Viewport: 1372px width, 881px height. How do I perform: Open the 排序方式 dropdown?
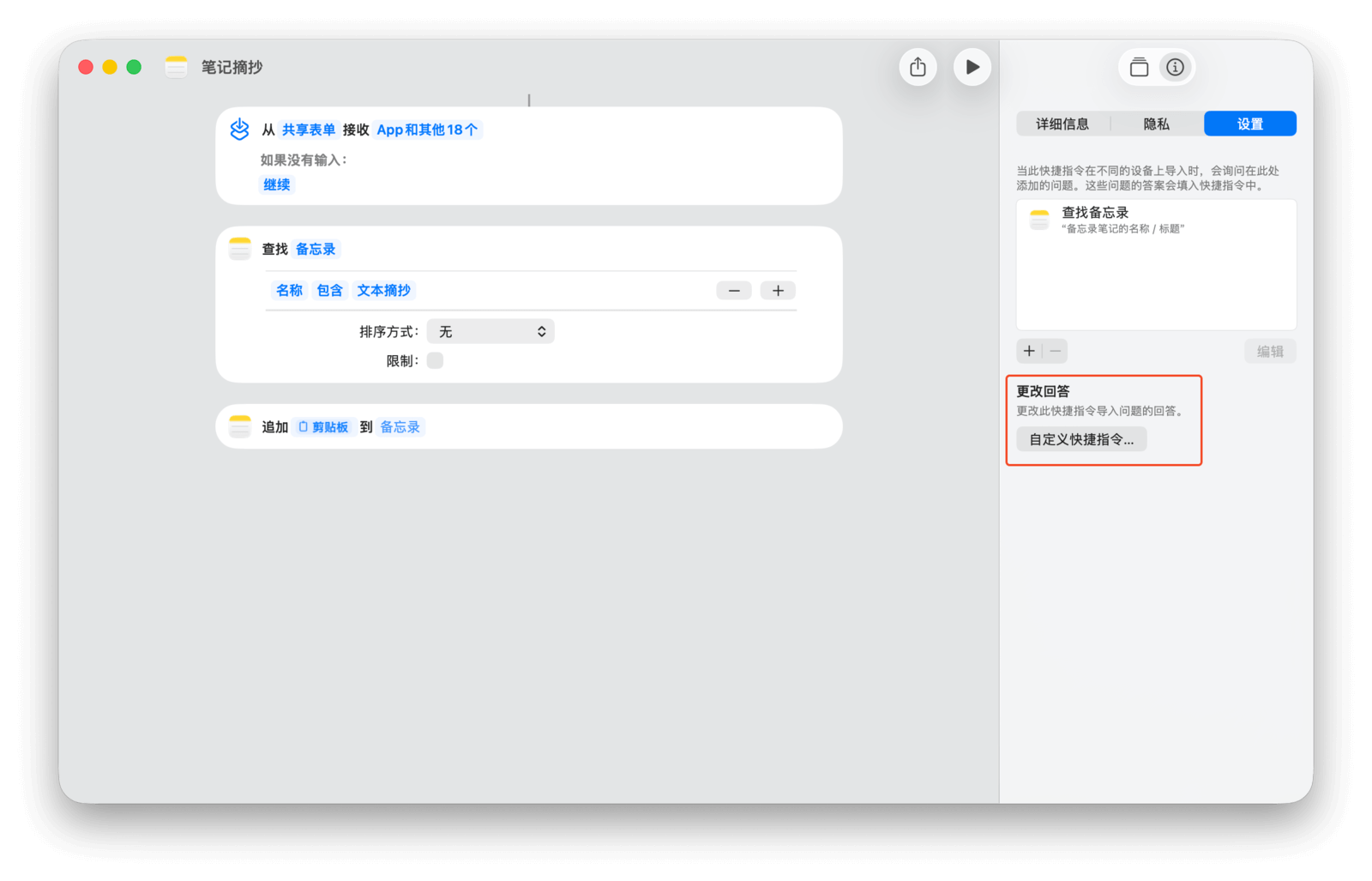point(490,332)
